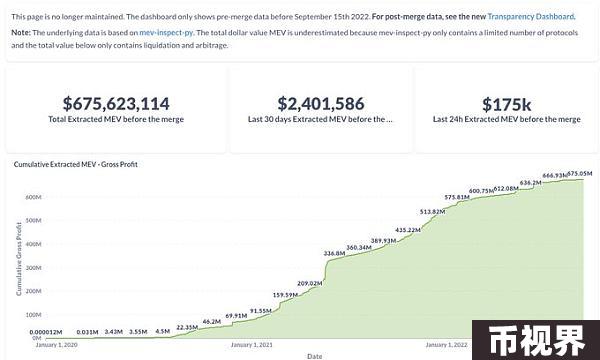Click the January 1, 2021 axis tick
This screenshot has width=600, height=360.
[252, 345]
